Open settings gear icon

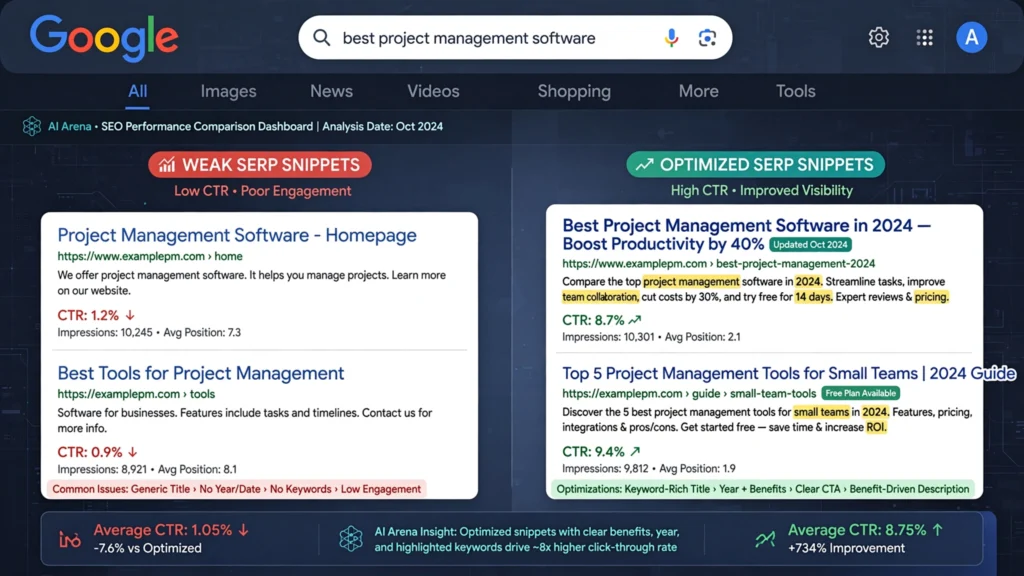(x=878, y=37)
